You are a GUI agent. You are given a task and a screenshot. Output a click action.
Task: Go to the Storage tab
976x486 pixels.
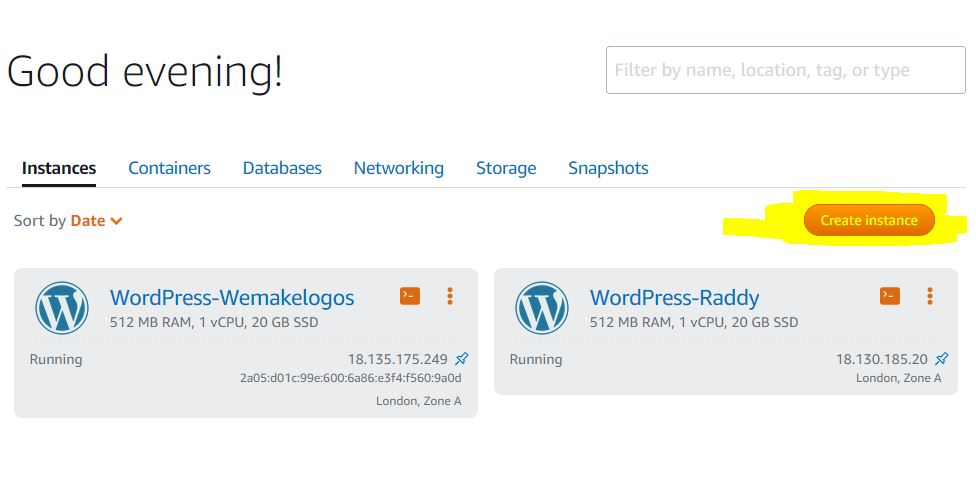506,168
